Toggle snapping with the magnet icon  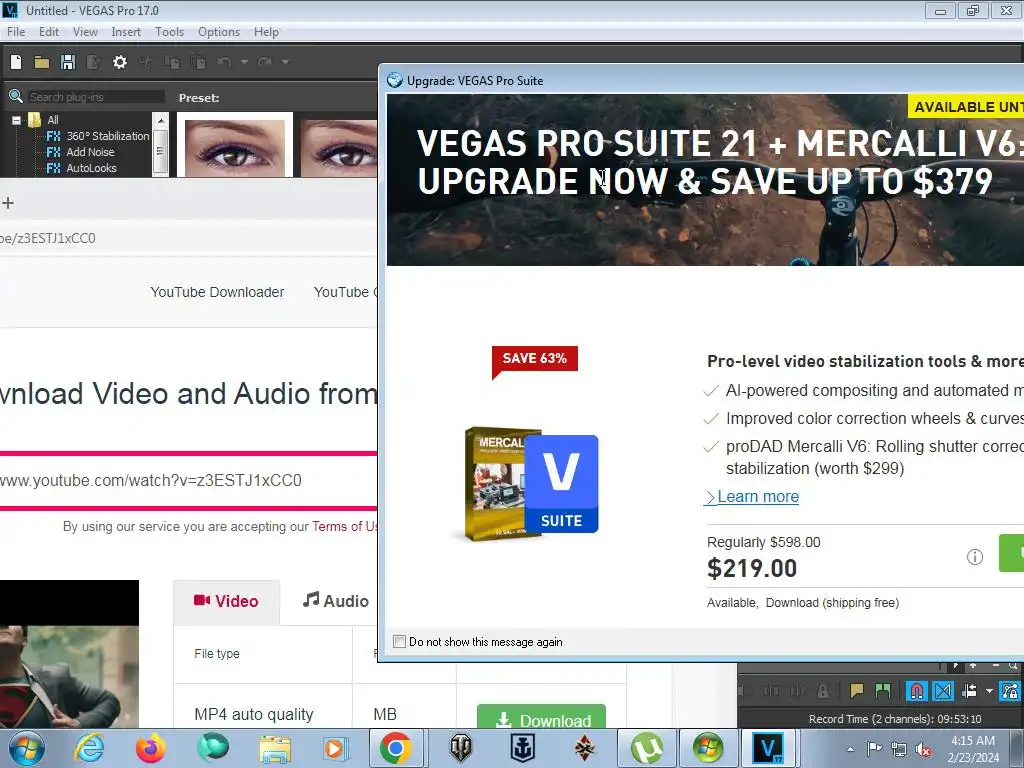pos(916,690)
